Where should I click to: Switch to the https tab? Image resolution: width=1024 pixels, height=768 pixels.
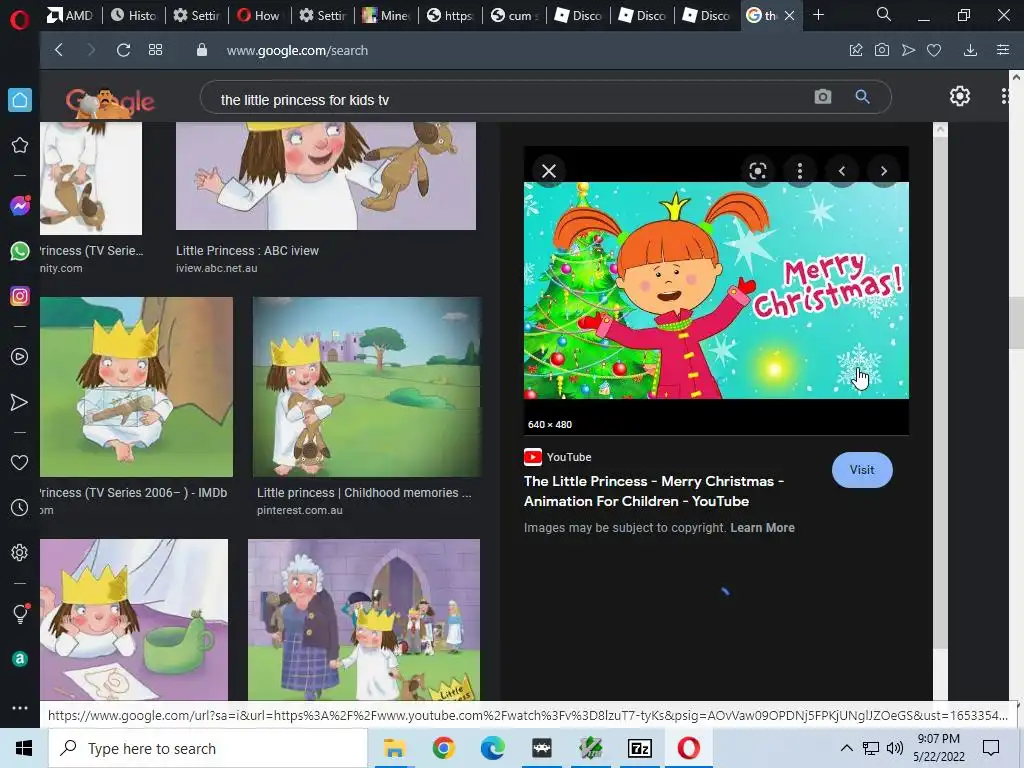[x=450, y=15]
